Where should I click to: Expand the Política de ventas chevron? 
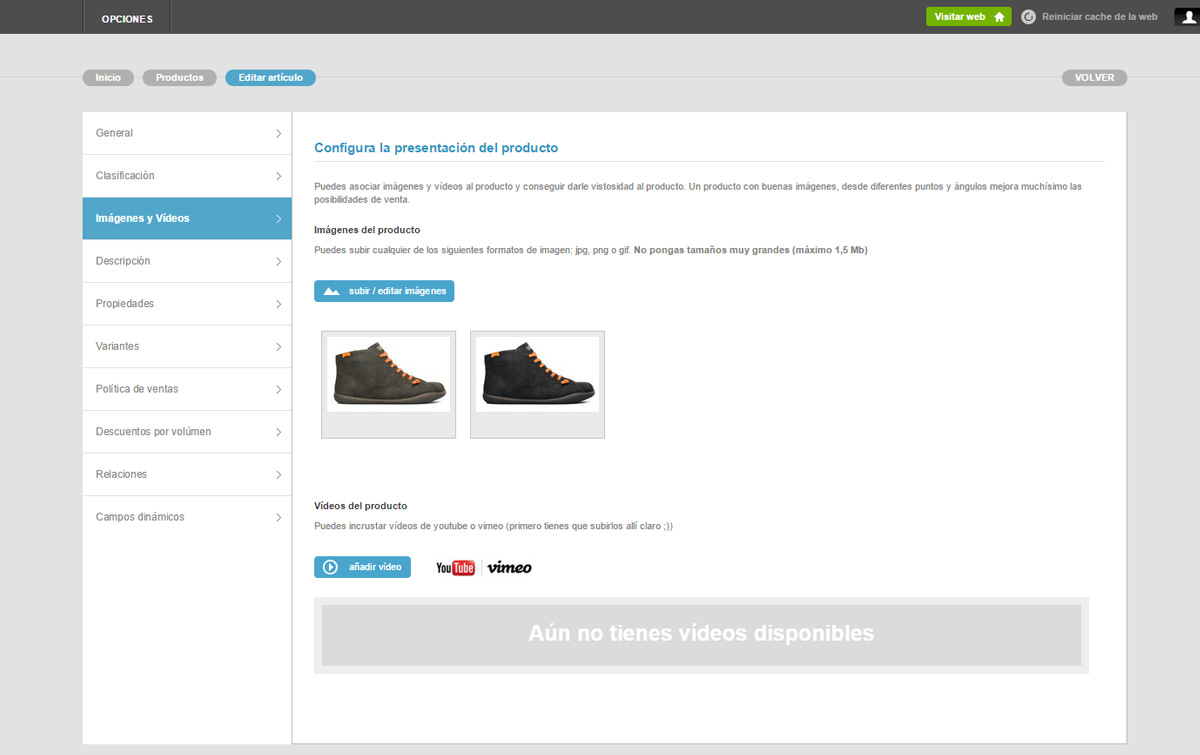[278, 389]
